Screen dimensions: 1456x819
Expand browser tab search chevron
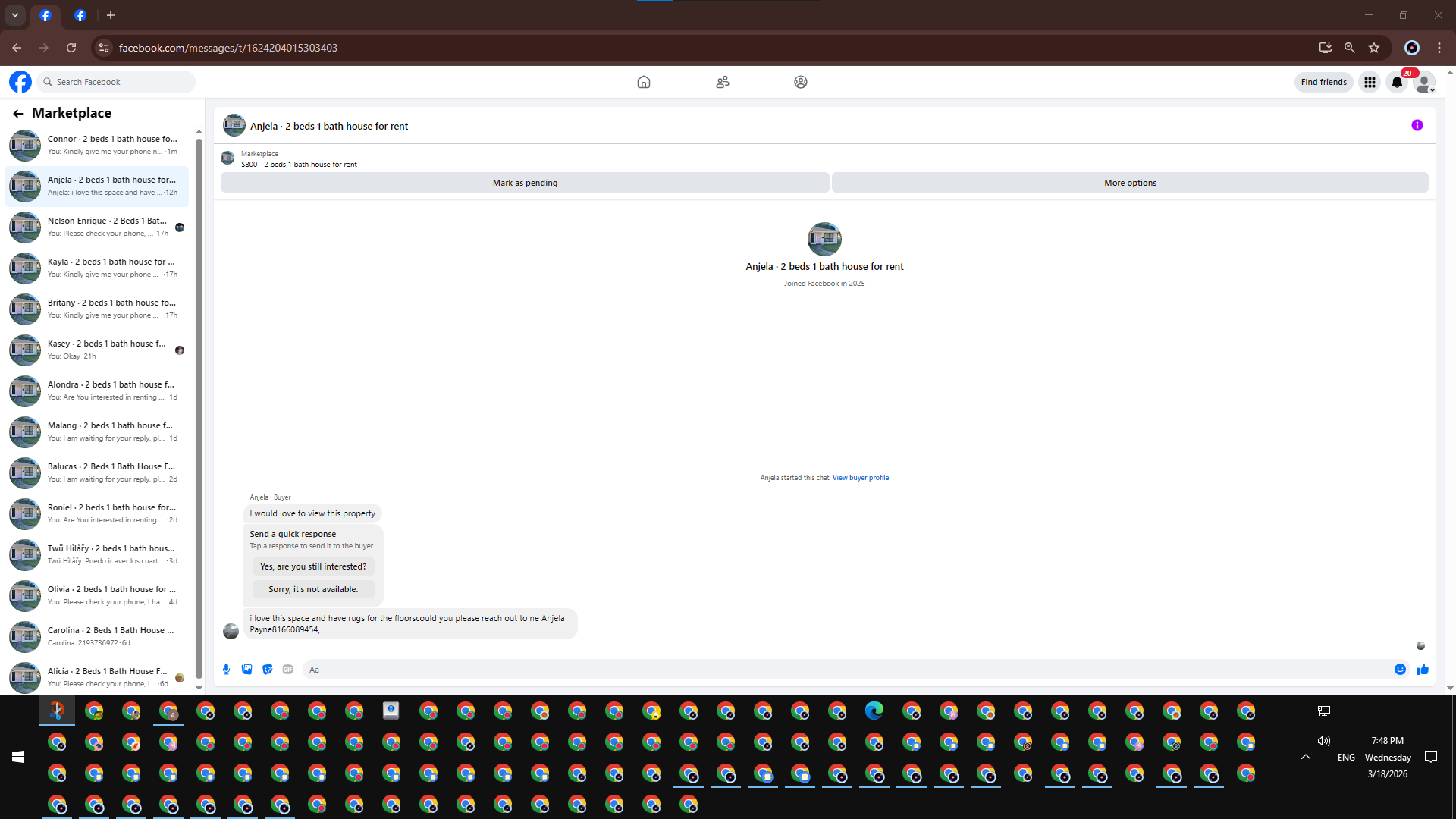14,15
